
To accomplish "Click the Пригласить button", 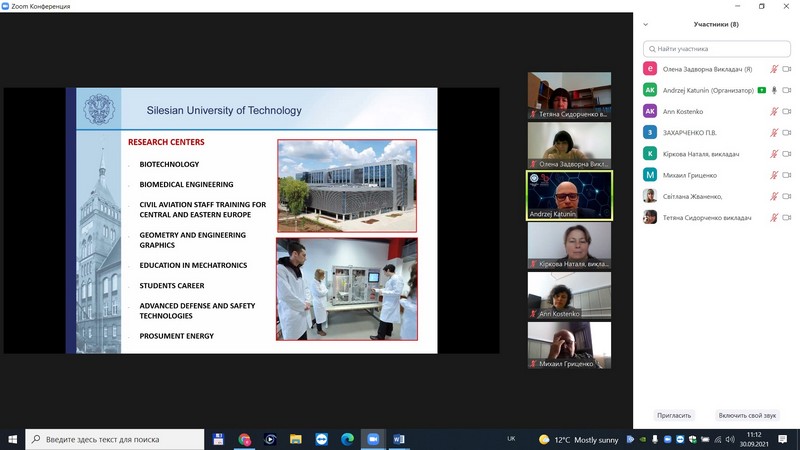I will 673,415.
